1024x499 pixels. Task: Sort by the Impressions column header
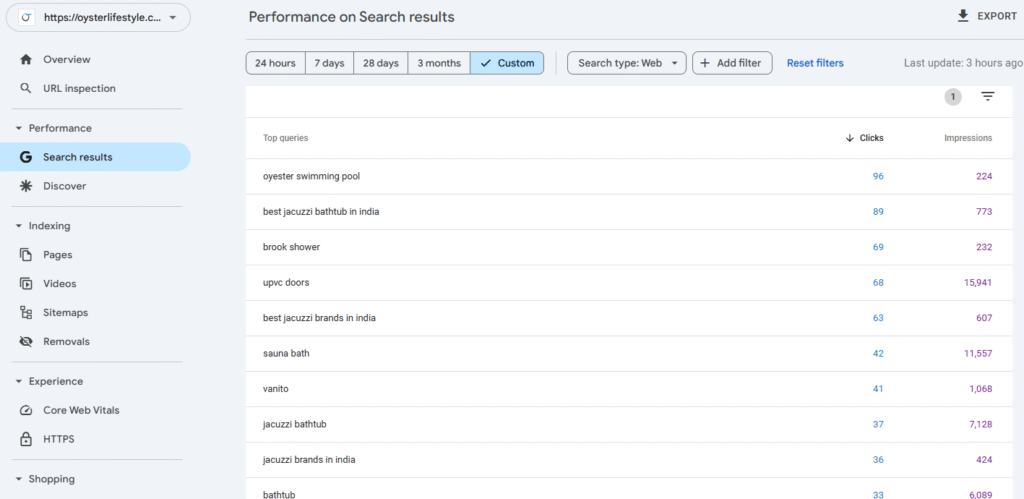tap(968, 138)
